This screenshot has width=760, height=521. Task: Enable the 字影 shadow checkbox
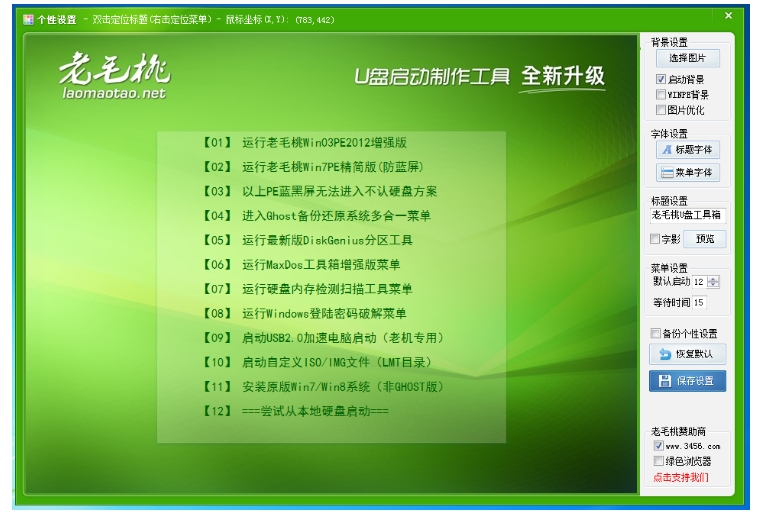(656, 239)
